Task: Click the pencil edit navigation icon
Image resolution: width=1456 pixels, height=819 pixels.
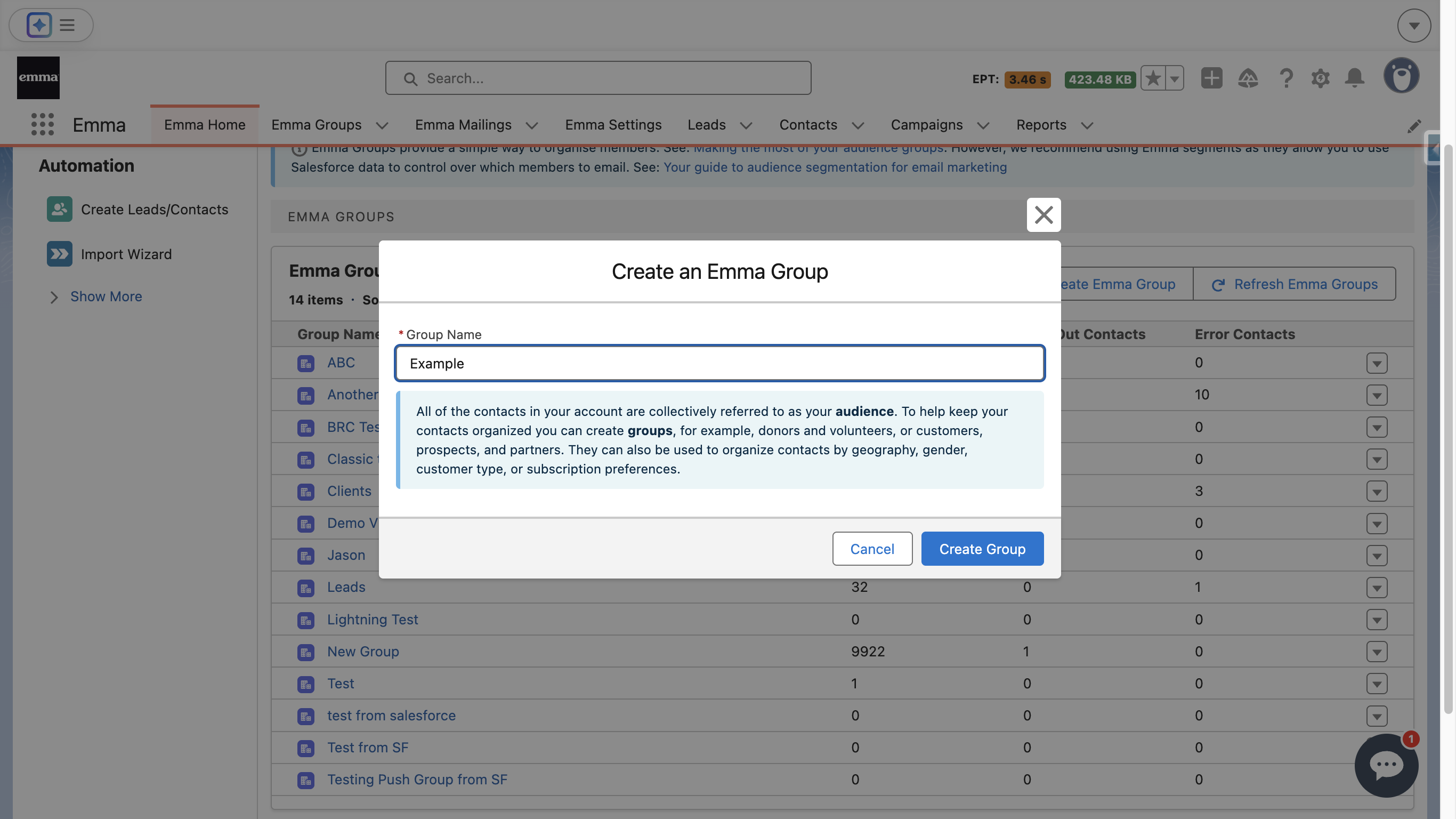Action: click(x=1413, y=125)
